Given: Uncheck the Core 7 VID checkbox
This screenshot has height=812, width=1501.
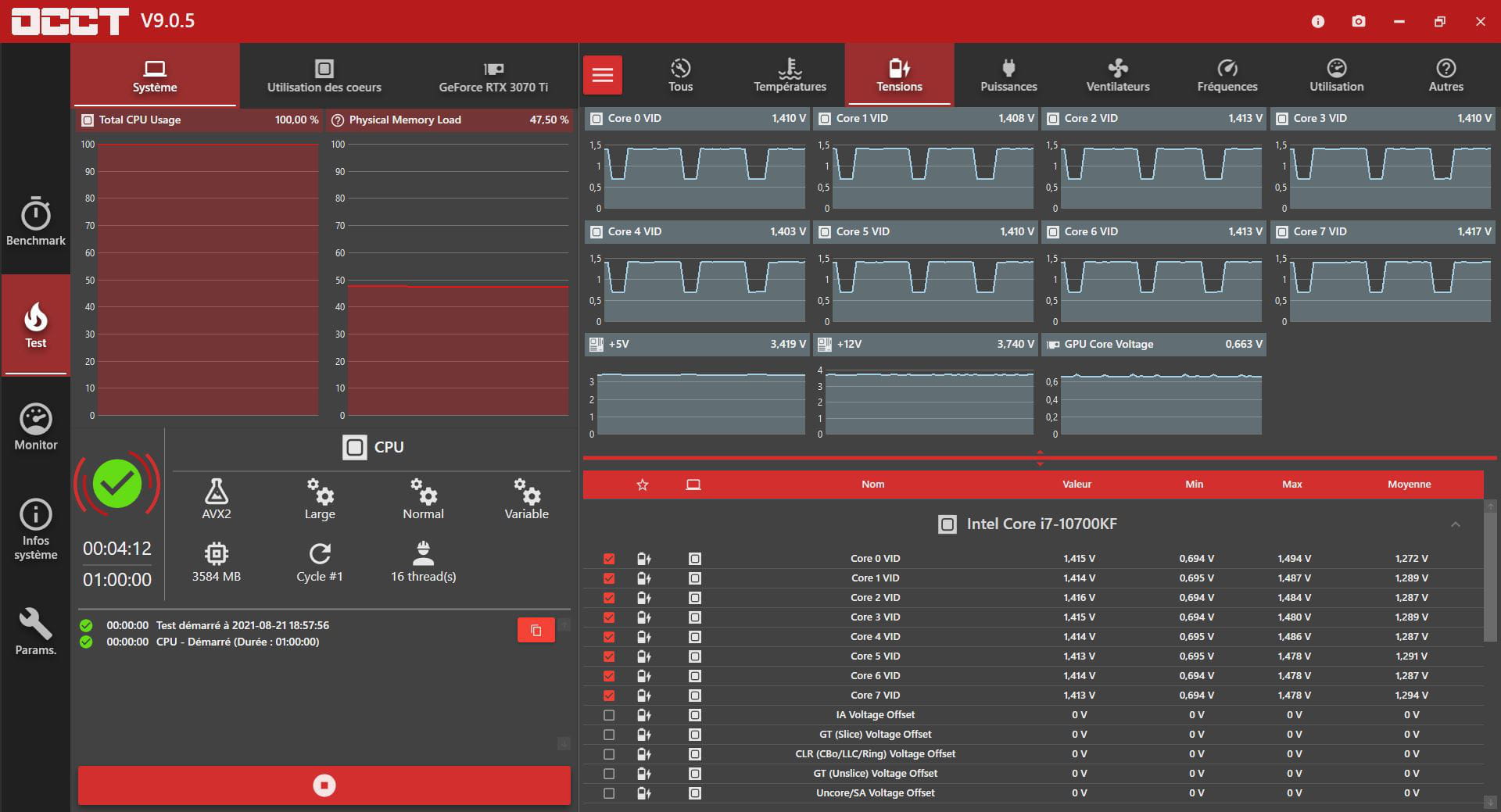Looking at the screenshot, I should (x=609, y=696).
